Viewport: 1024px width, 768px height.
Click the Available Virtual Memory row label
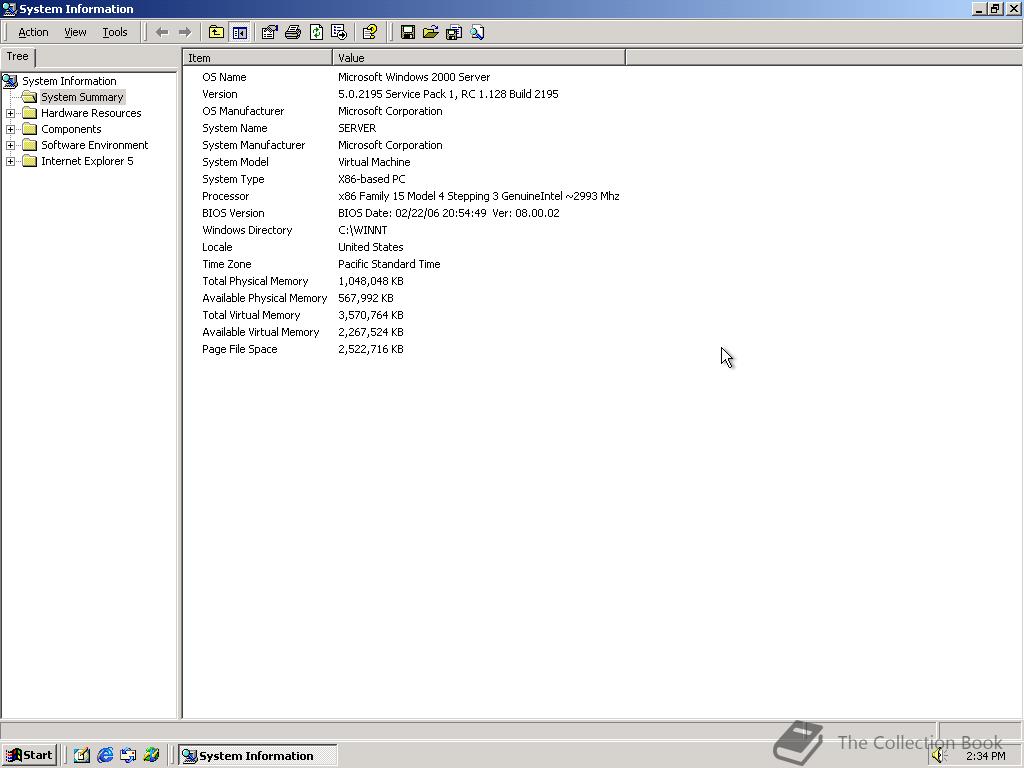pyautogui.click(x=261, y=332)
